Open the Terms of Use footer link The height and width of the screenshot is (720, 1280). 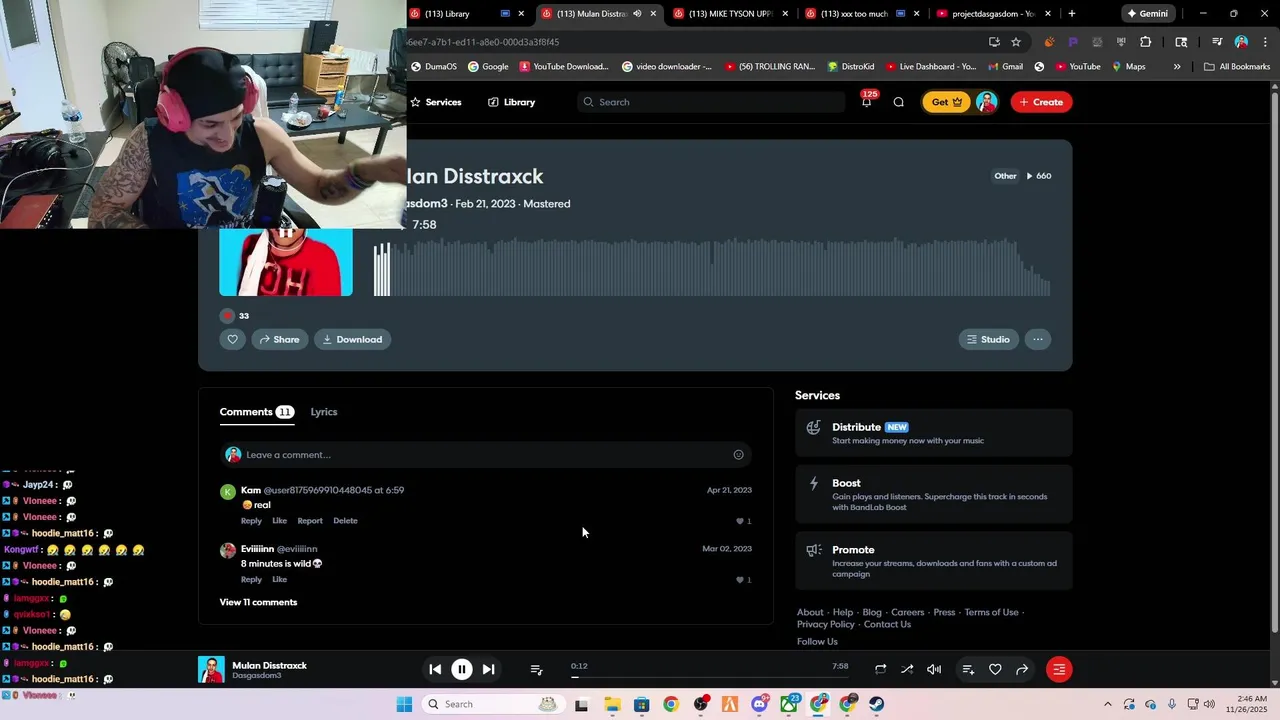coord(991,612)
